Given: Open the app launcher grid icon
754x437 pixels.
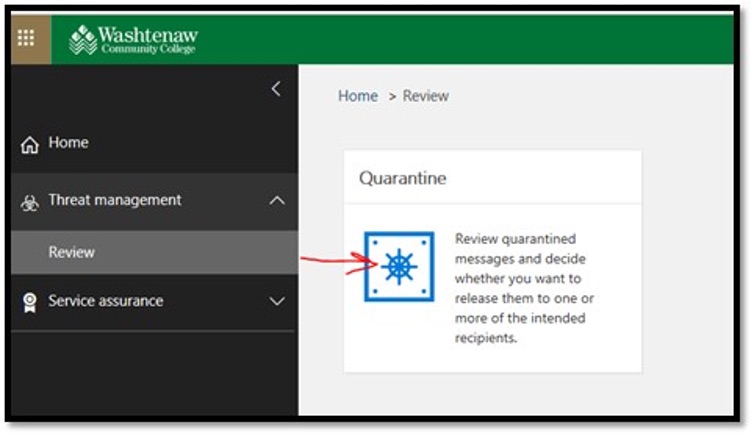Looking at the screenshot, I should [26, 37].
